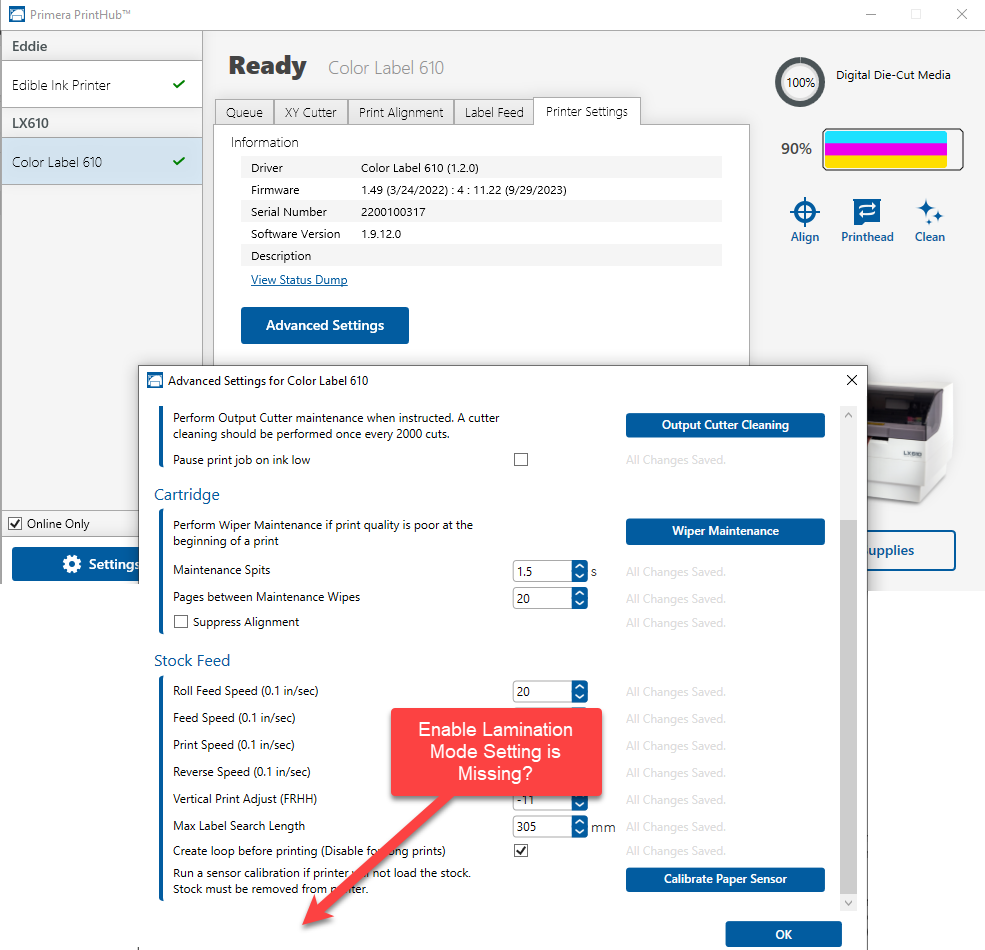985x950 pixels.
Task: Confirm Advanced Settings with the OK button
Action: [x=783, y=934]
